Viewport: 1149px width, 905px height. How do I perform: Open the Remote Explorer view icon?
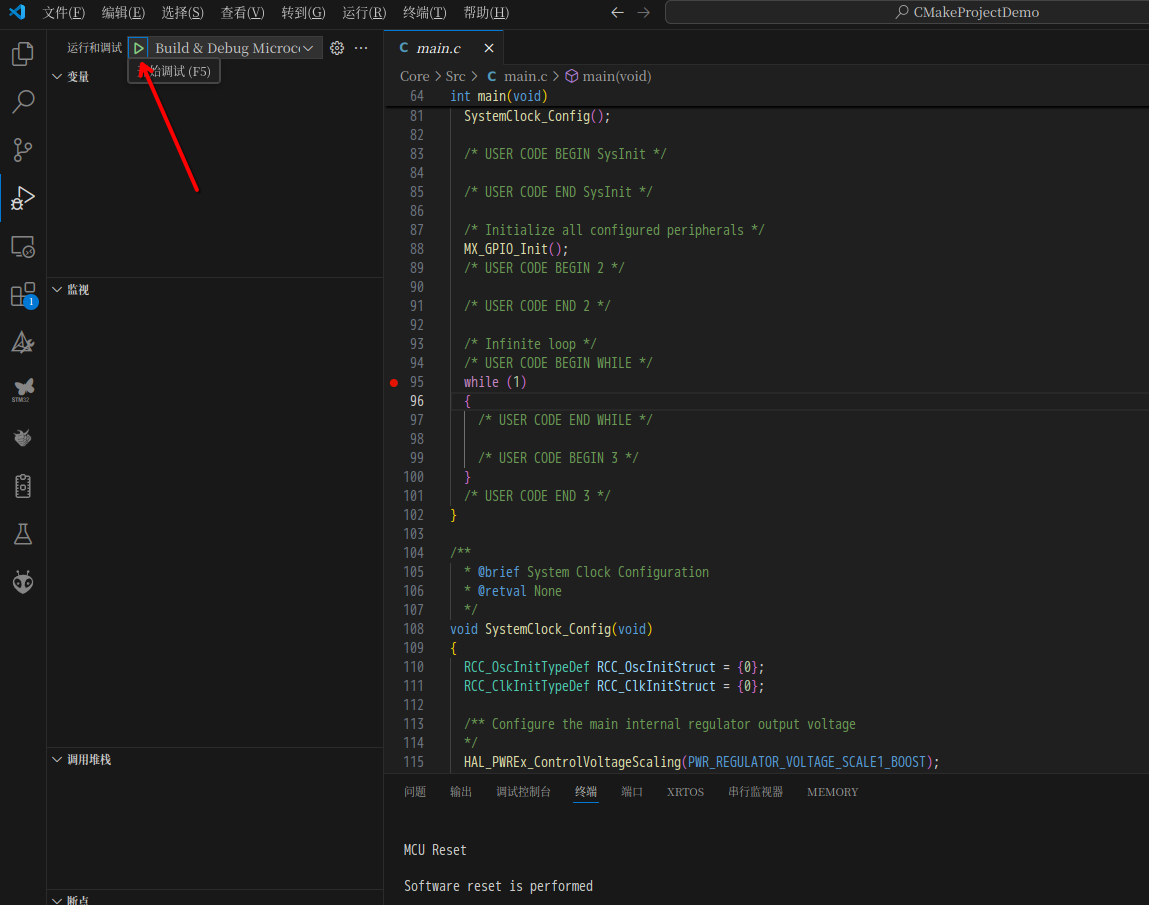pyautogui.click(x=23, y=247)
